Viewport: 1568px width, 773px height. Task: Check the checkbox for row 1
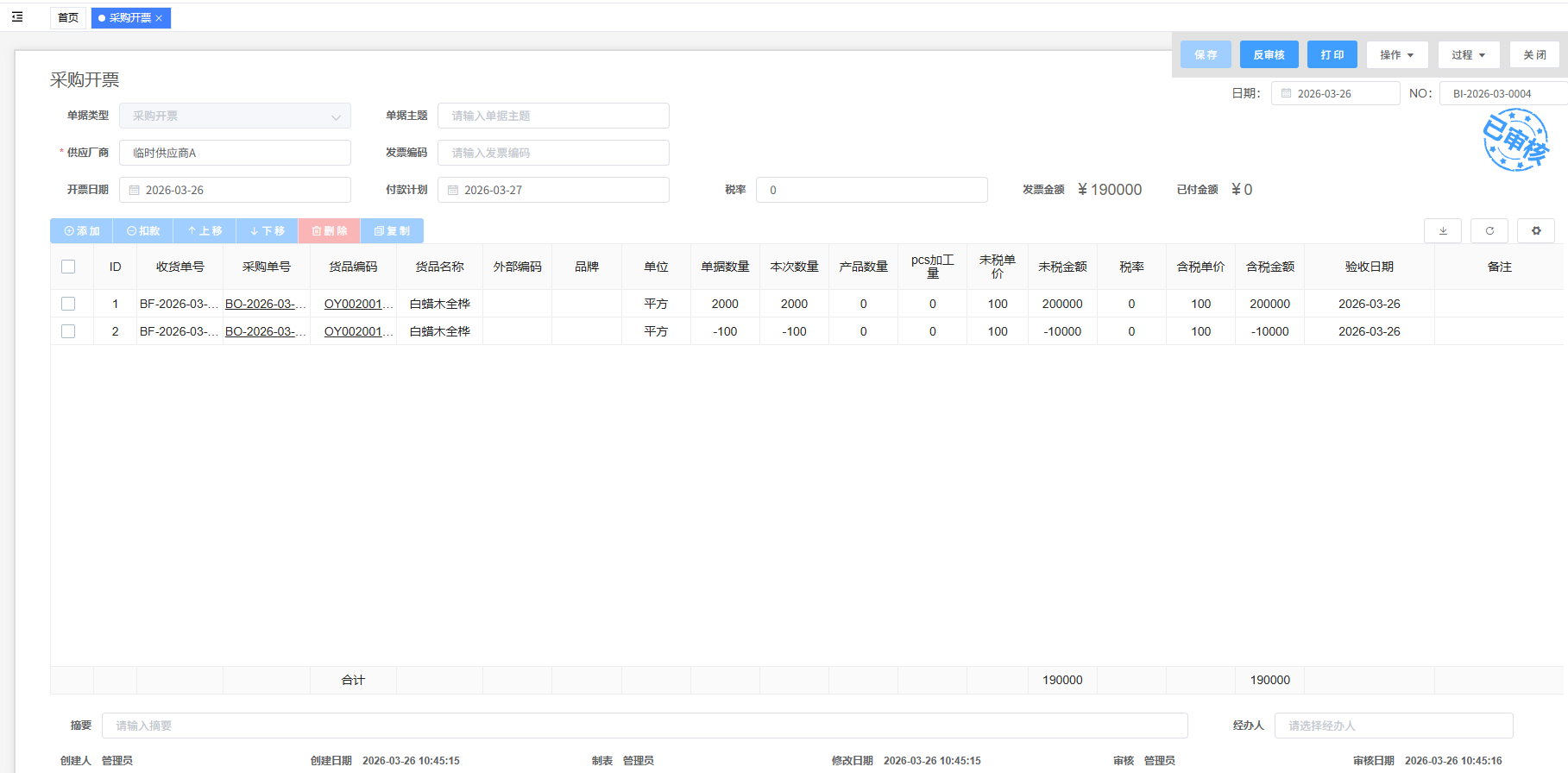pyautogui.click(x=68, y=304)
